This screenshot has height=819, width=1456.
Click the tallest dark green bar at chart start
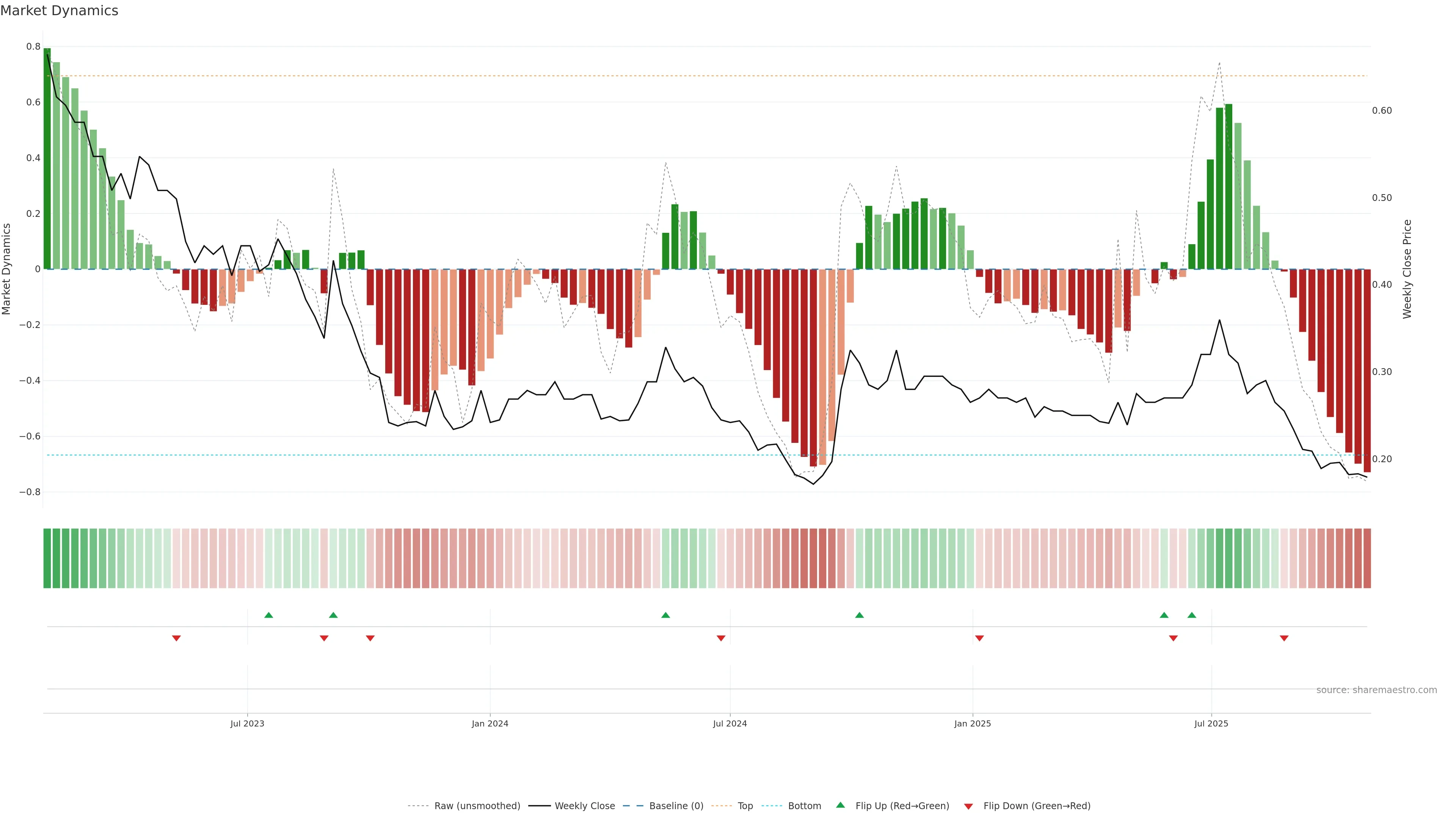[x=47, y=158]
